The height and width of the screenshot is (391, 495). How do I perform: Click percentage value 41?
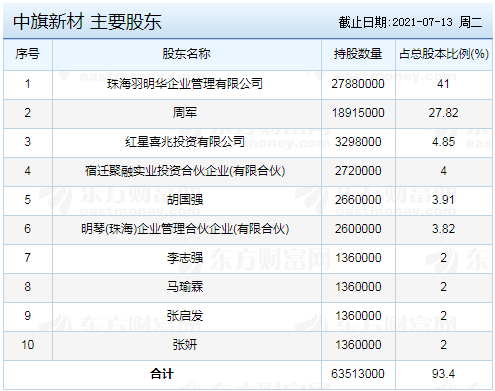(x=443, y=84)
